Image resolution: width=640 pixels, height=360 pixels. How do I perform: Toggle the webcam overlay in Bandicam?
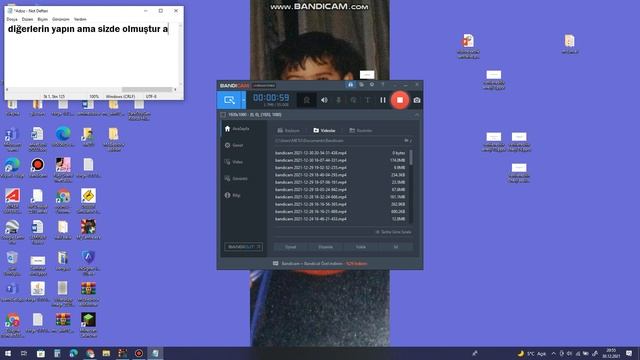307,100
